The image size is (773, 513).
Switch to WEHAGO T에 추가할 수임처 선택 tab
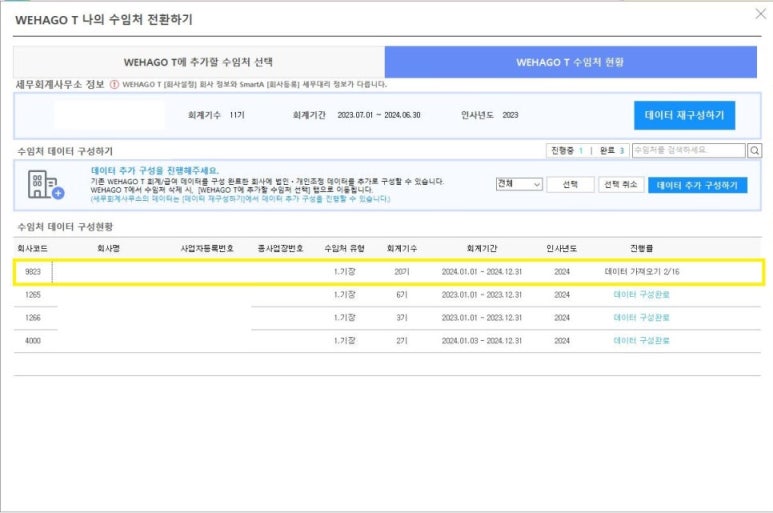click(199, 62)
